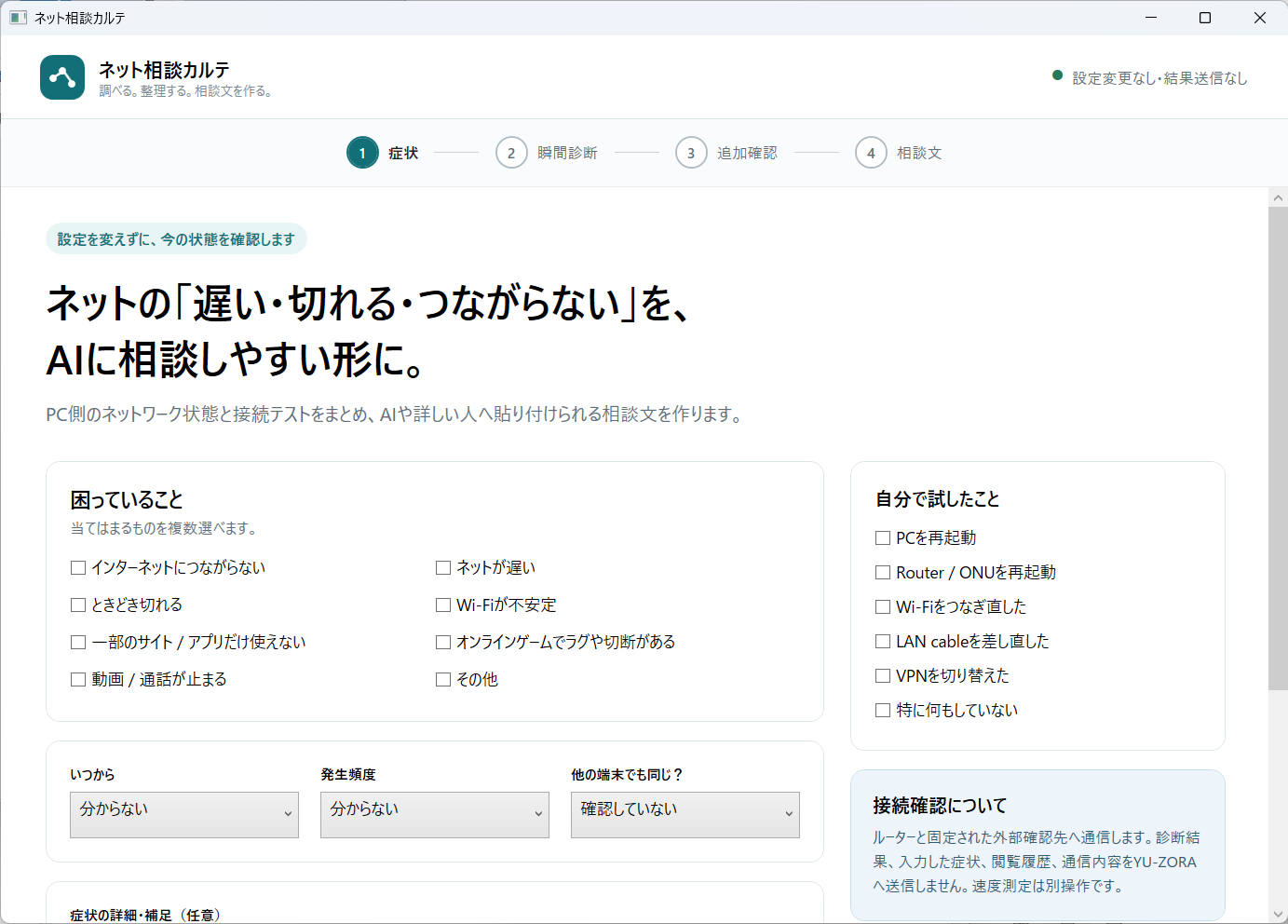Open the いつから dropdown
This screenshot has height=924, width=1288.
tap(184, 815)
